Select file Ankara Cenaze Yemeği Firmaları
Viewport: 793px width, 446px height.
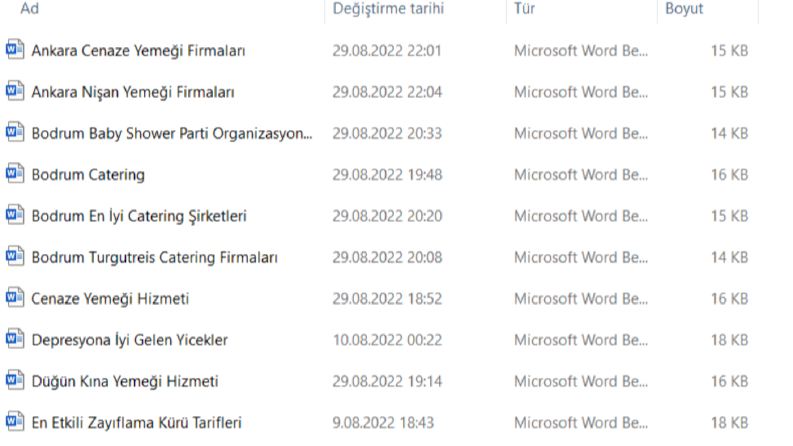tap(138, 51)
